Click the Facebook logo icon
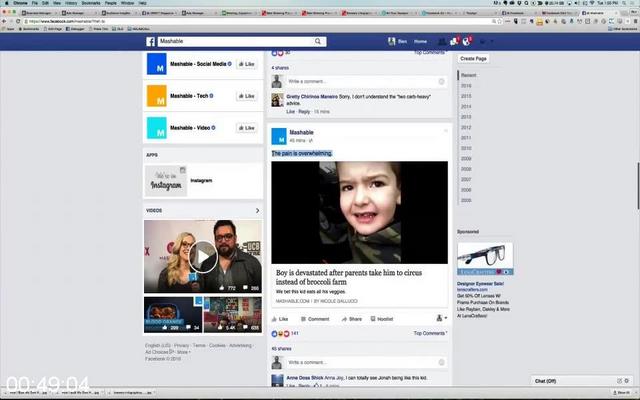This screenshot has width=640, height=400. [x=150, y=42]
